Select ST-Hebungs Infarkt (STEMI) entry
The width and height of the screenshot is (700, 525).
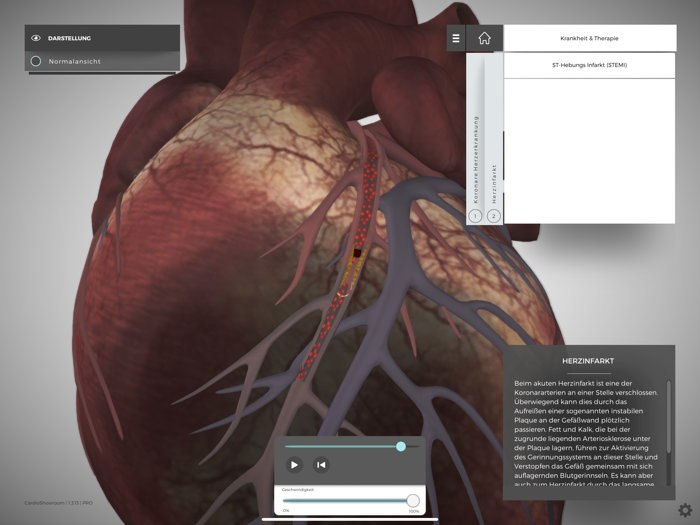click(589, 65)
